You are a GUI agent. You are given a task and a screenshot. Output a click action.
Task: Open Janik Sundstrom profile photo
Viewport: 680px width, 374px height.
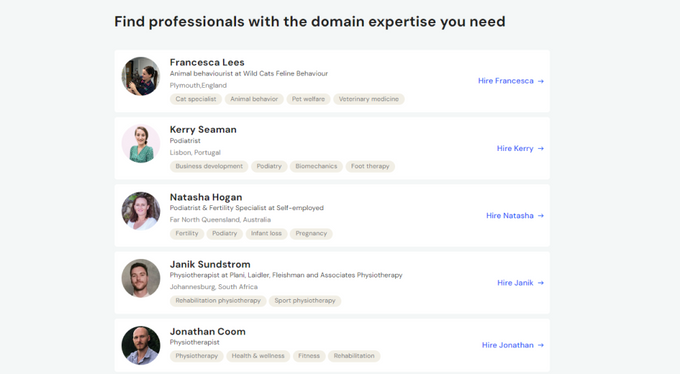141,278
